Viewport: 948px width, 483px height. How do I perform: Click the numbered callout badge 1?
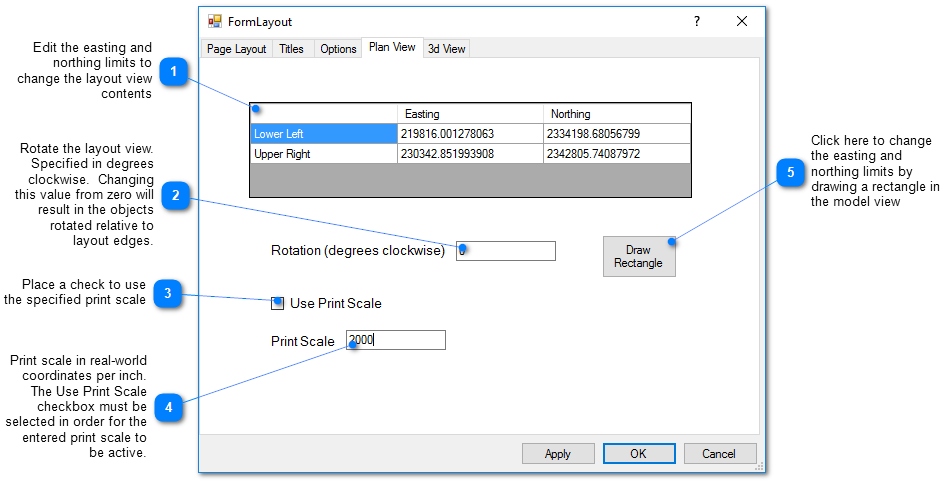[173, 71]
